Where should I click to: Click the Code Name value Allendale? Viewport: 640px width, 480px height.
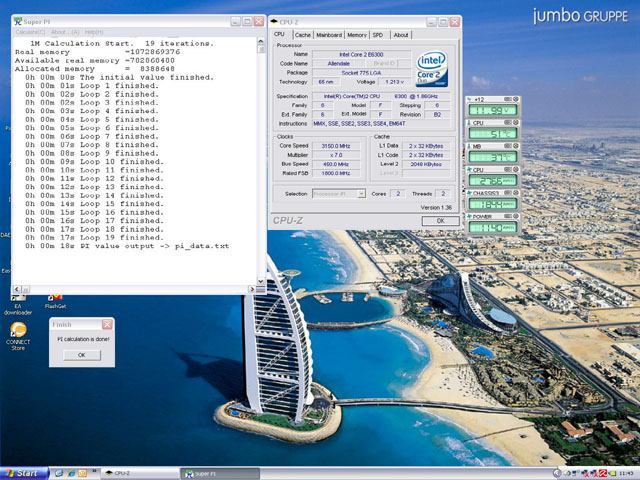pos(339,63)
